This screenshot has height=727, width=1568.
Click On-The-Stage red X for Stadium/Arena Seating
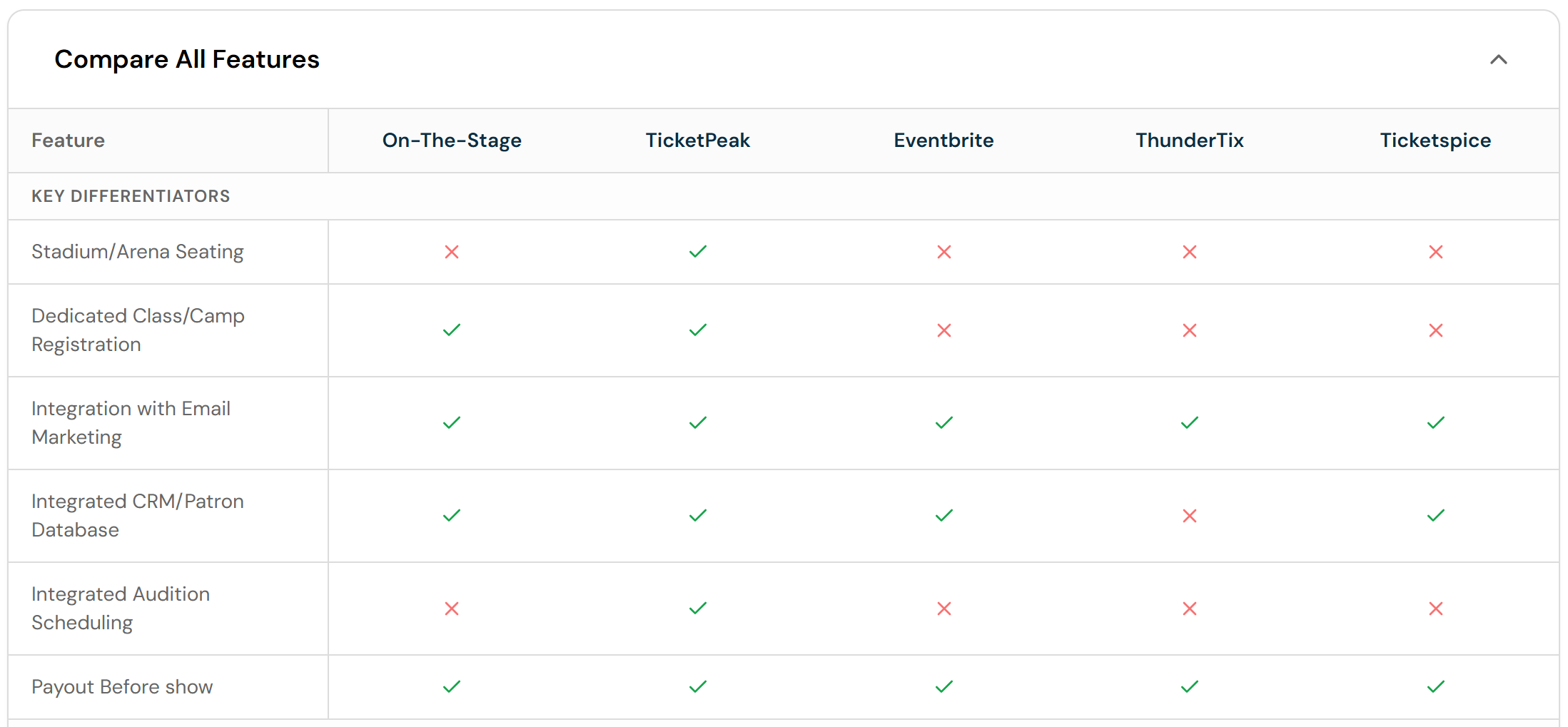click(452, 252)
